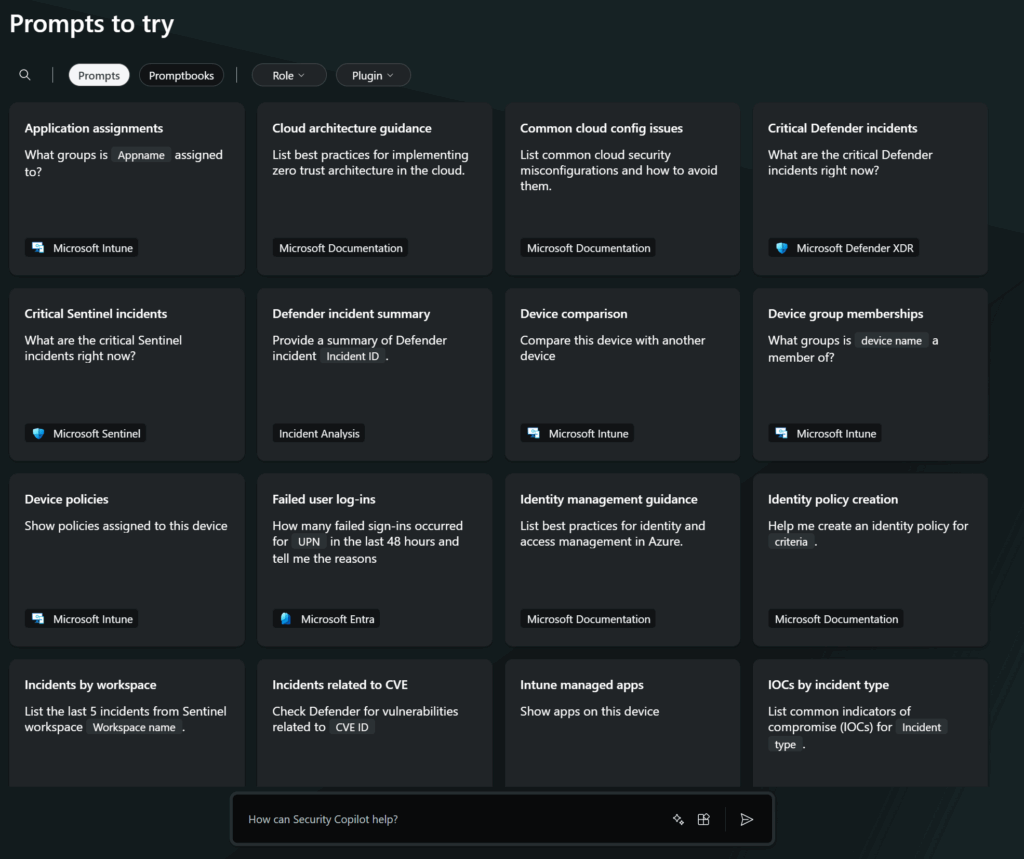
Task: Switch to the Promptbooks tab
Action: 182,75
